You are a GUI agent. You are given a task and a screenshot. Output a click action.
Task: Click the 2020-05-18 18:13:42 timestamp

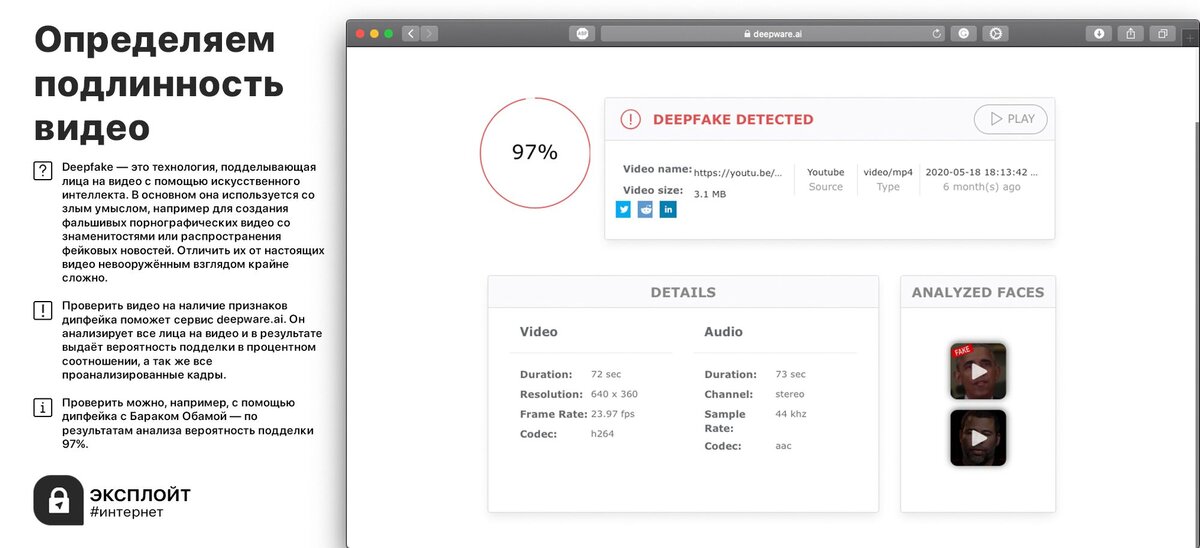(982, 172)
